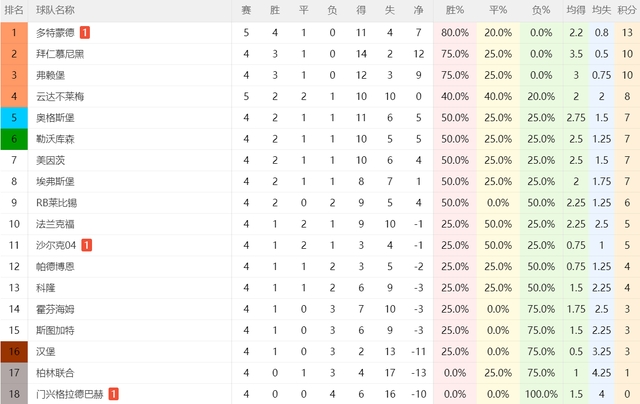Viewport: 640px width, 404px height.
Task: Sort by 均得 column header
Action: coord(576,10)
